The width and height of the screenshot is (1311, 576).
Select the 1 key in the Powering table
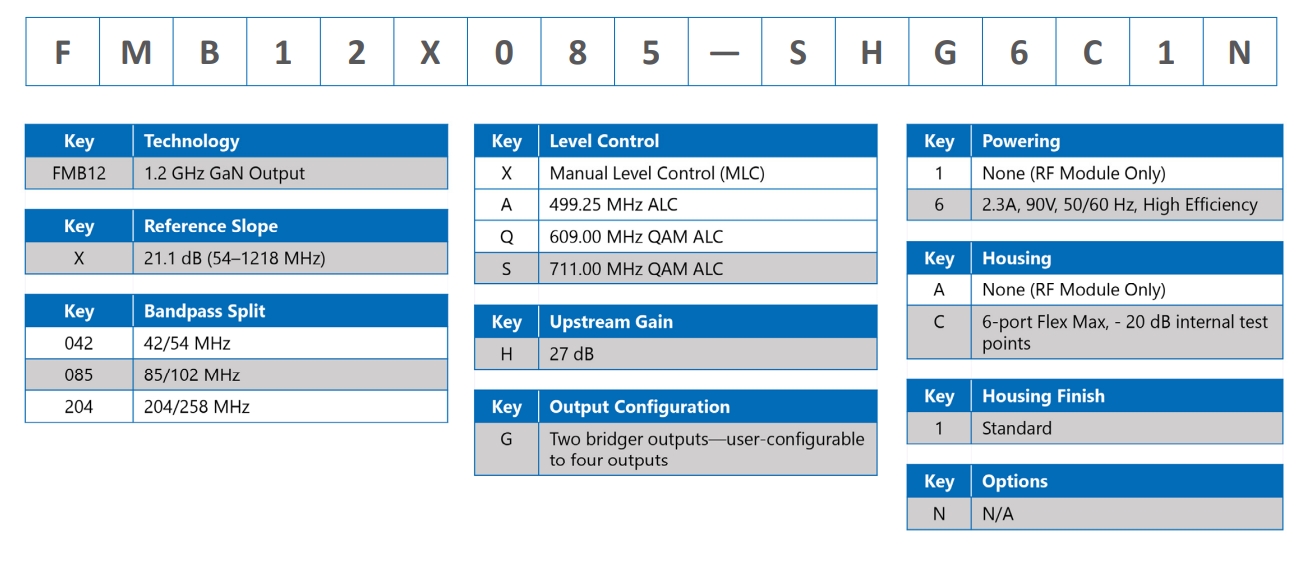[x=940, y=173]
